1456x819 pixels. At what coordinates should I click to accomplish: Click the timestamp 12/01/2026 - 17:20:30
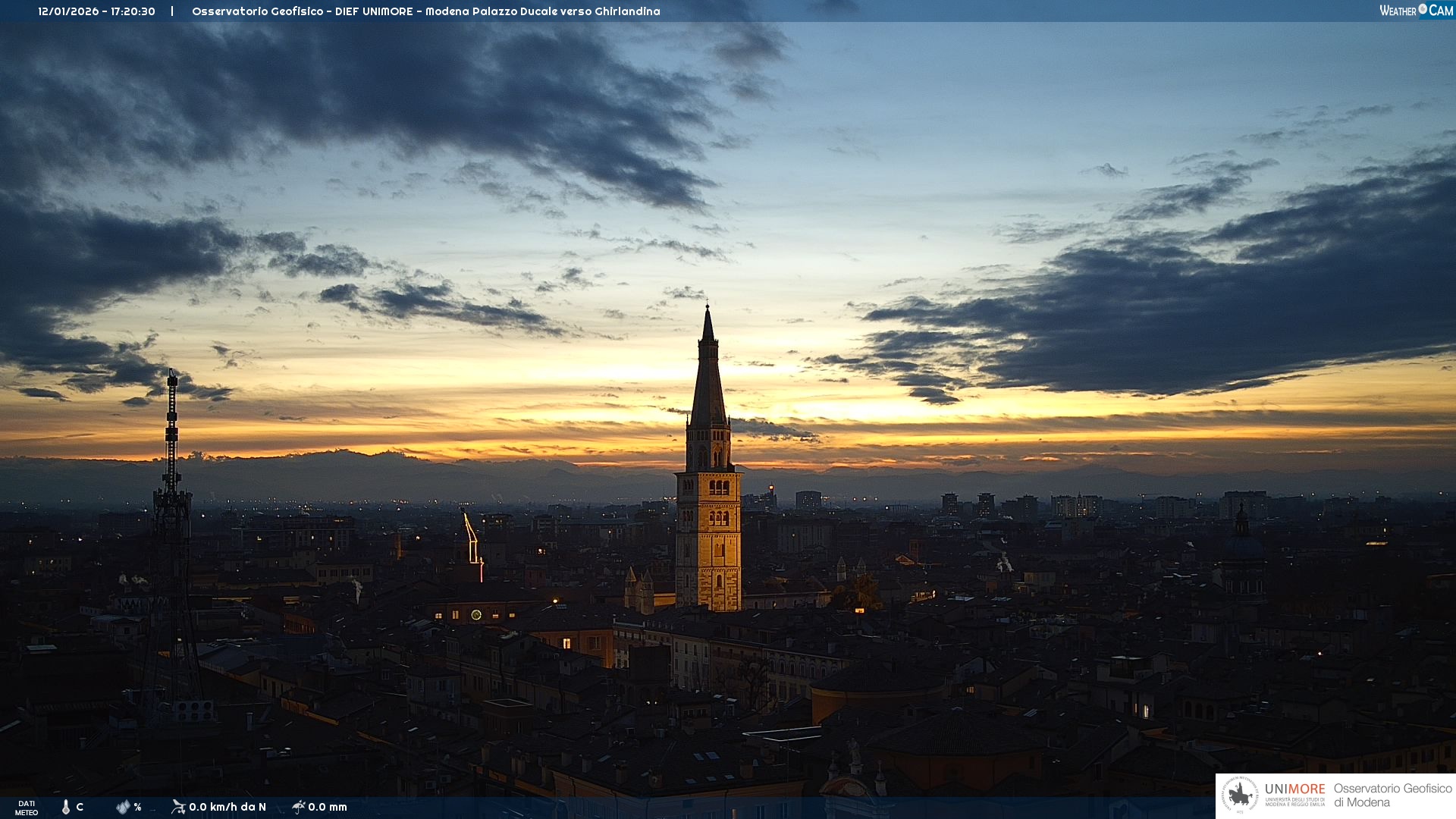96,11
